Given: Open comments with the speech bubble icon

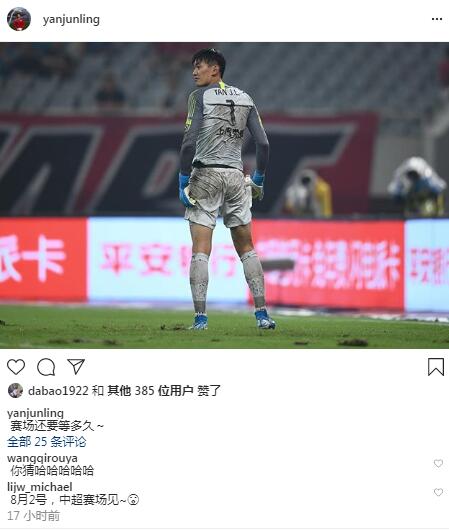Looking at the screenshot, I should pos(46,367).
